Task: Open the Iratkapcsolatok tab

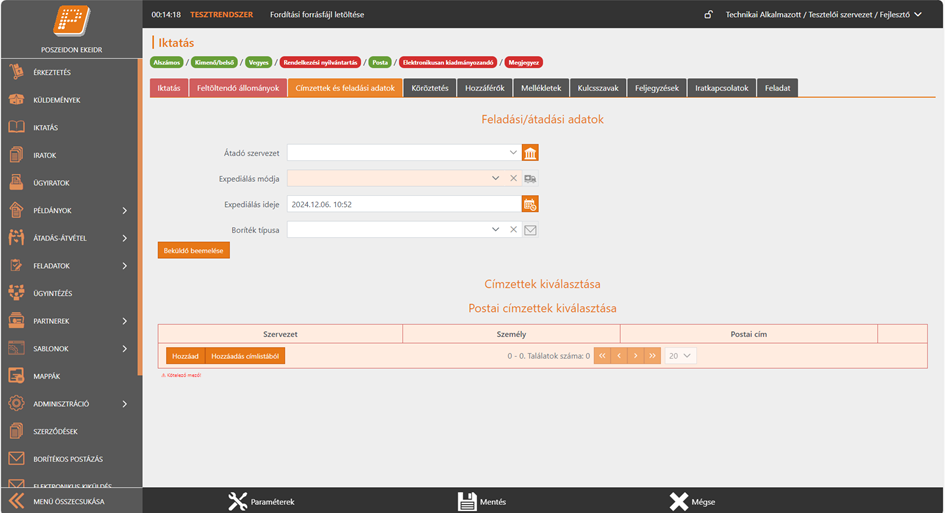Action: [x=721, y=88]
